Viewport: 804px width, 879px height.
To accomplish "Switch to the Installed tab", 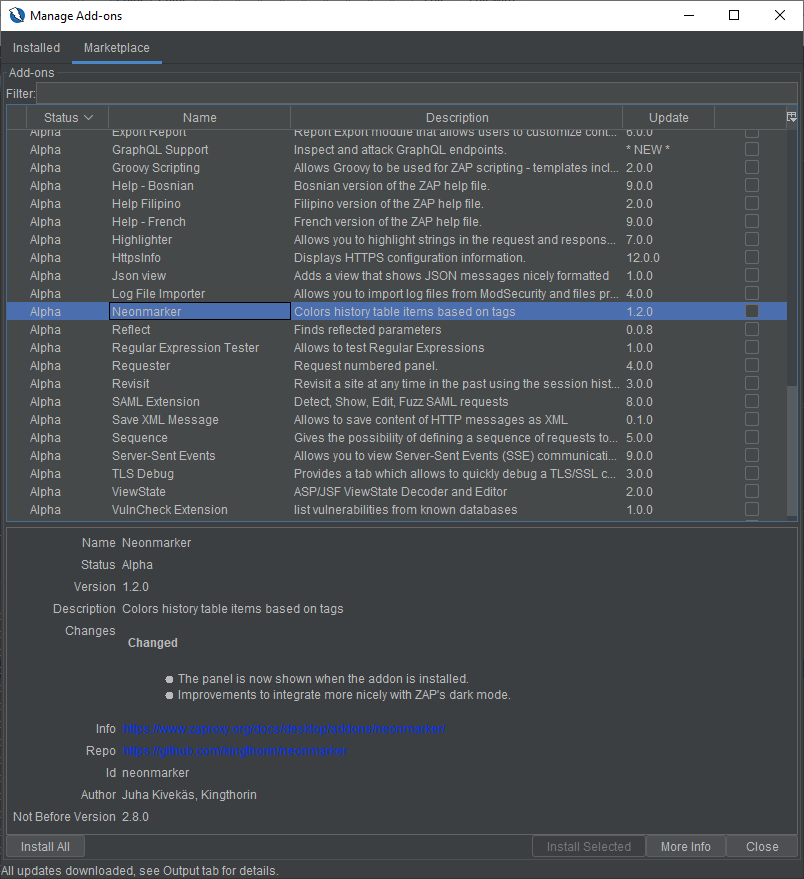I will (36, 48).
